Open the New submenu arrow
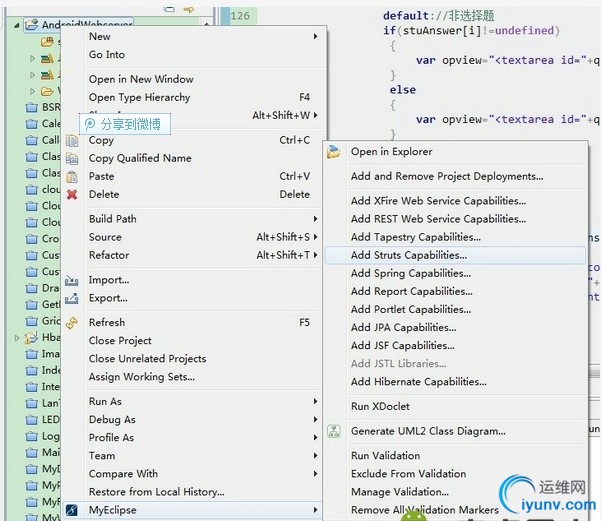This screenshot has width=602, height=521. click(315, 36)
